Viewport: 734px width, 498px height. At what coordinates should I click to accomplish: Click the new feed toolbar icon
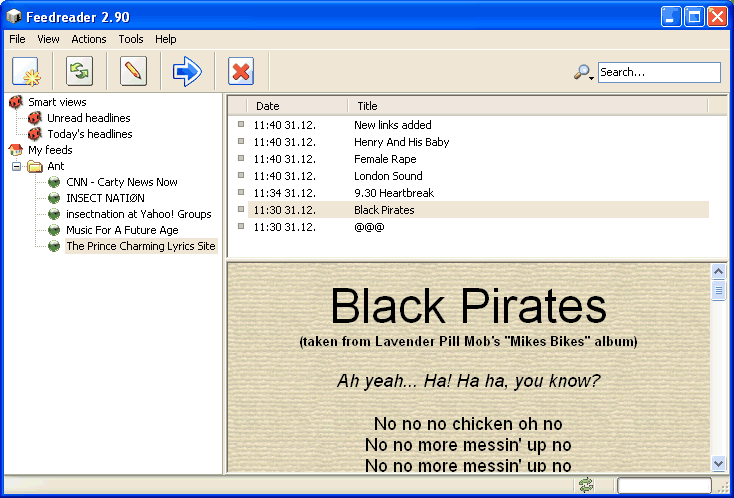tap(27, 72)
